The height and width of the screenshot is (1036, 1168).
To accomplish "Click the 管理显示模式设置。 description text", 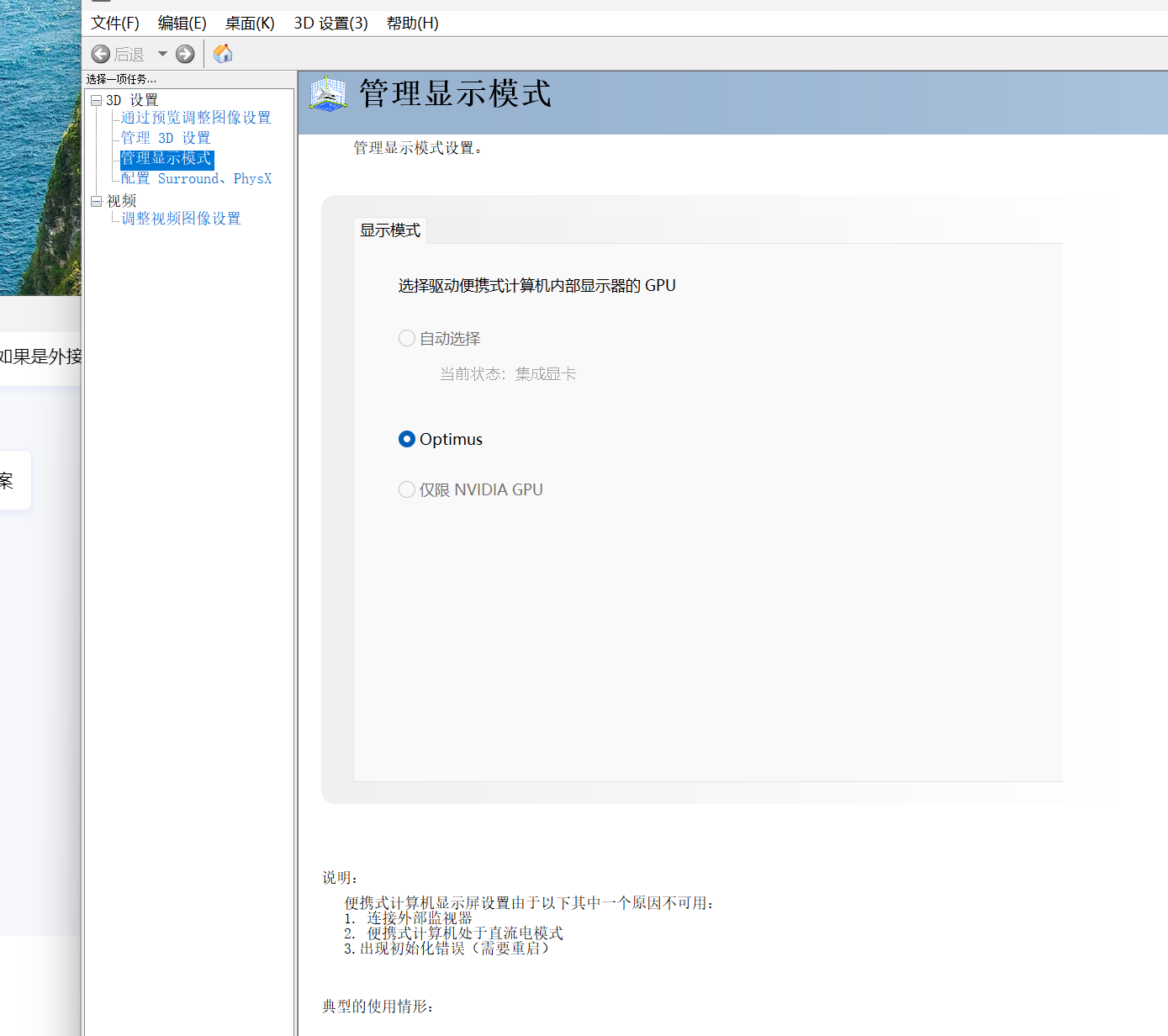I will [x=418, y=148].
